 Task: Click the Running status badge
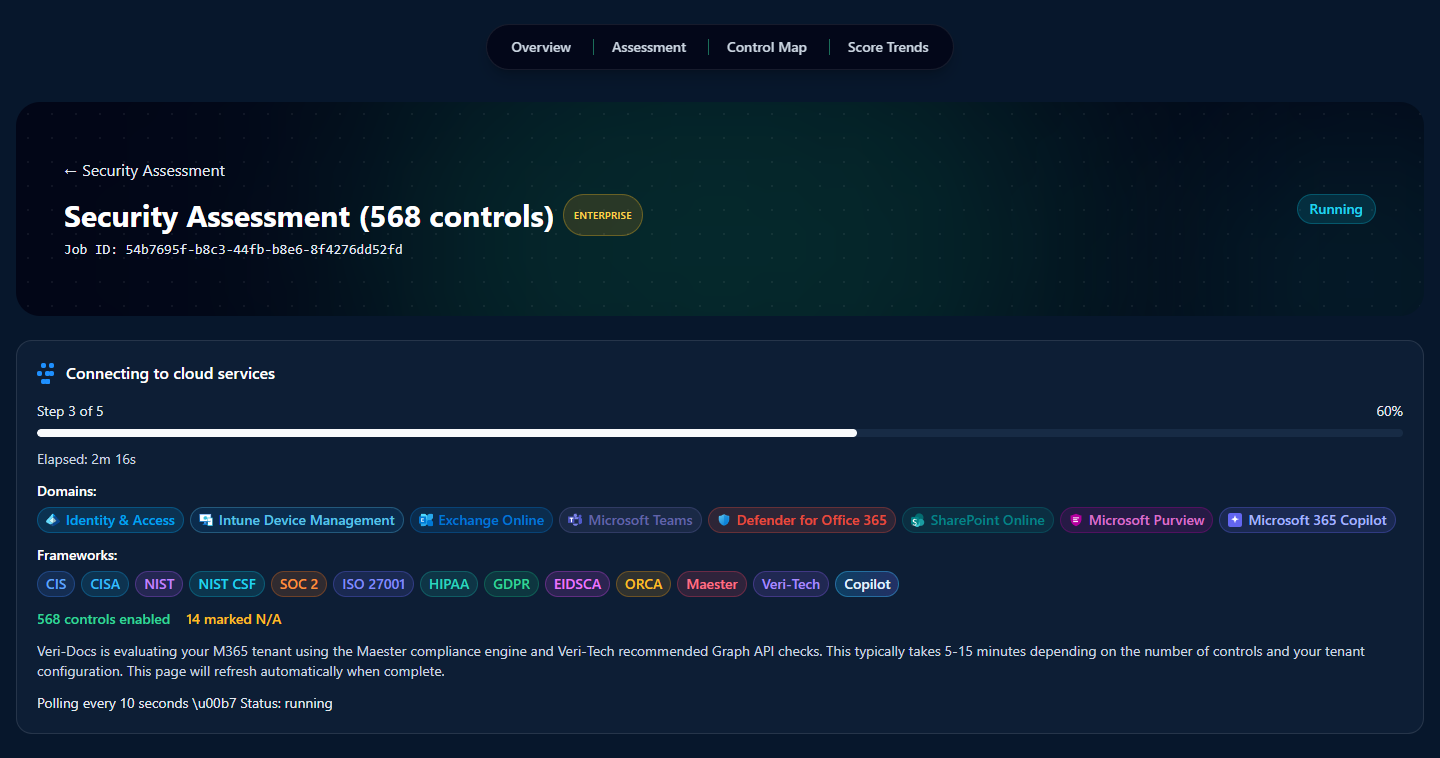click(1336, 210)
